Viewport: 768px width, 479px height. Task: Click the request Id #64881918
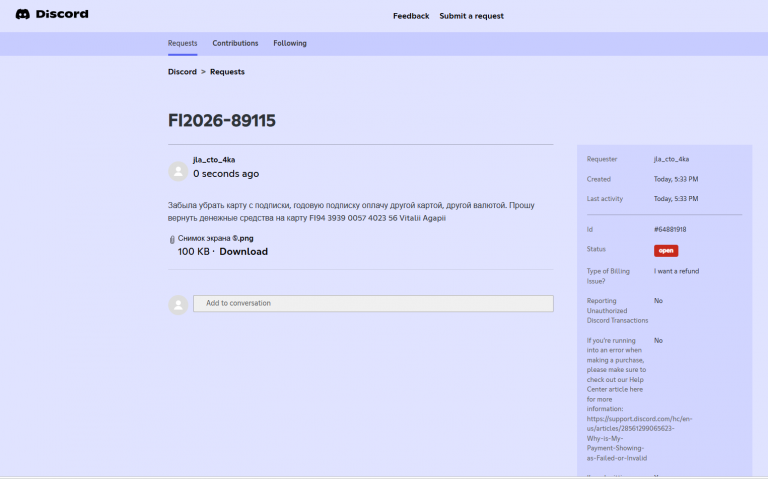[670, 230]
